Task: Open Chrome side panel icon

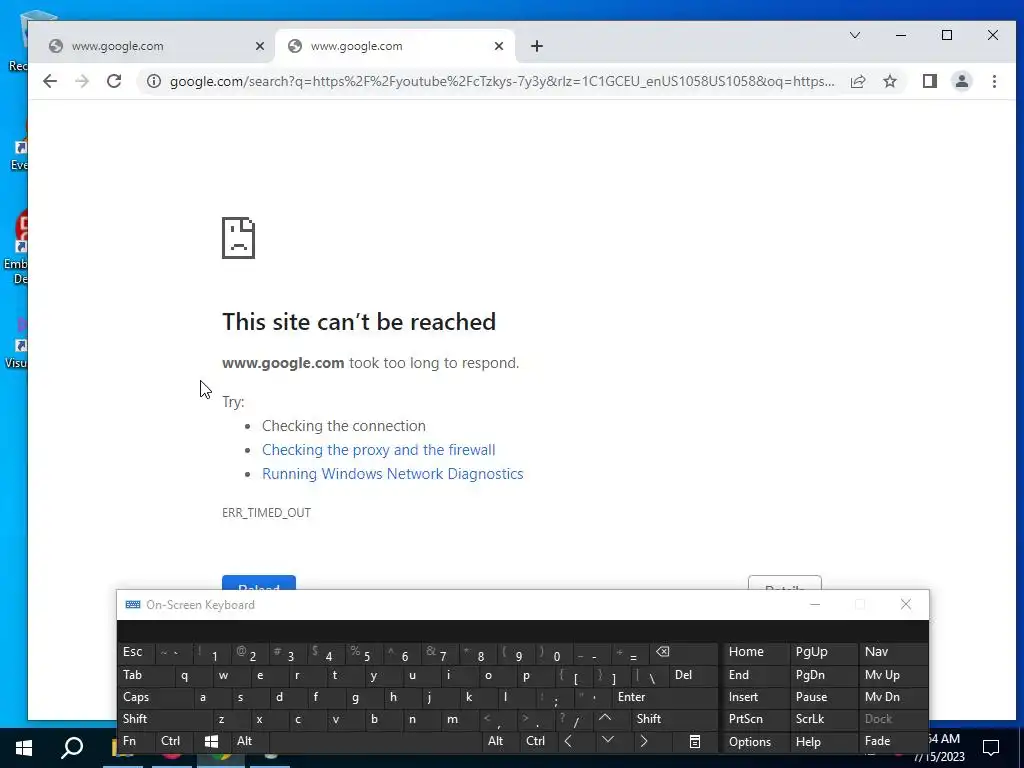Action: pyautogui.click(x=930, y=81)
